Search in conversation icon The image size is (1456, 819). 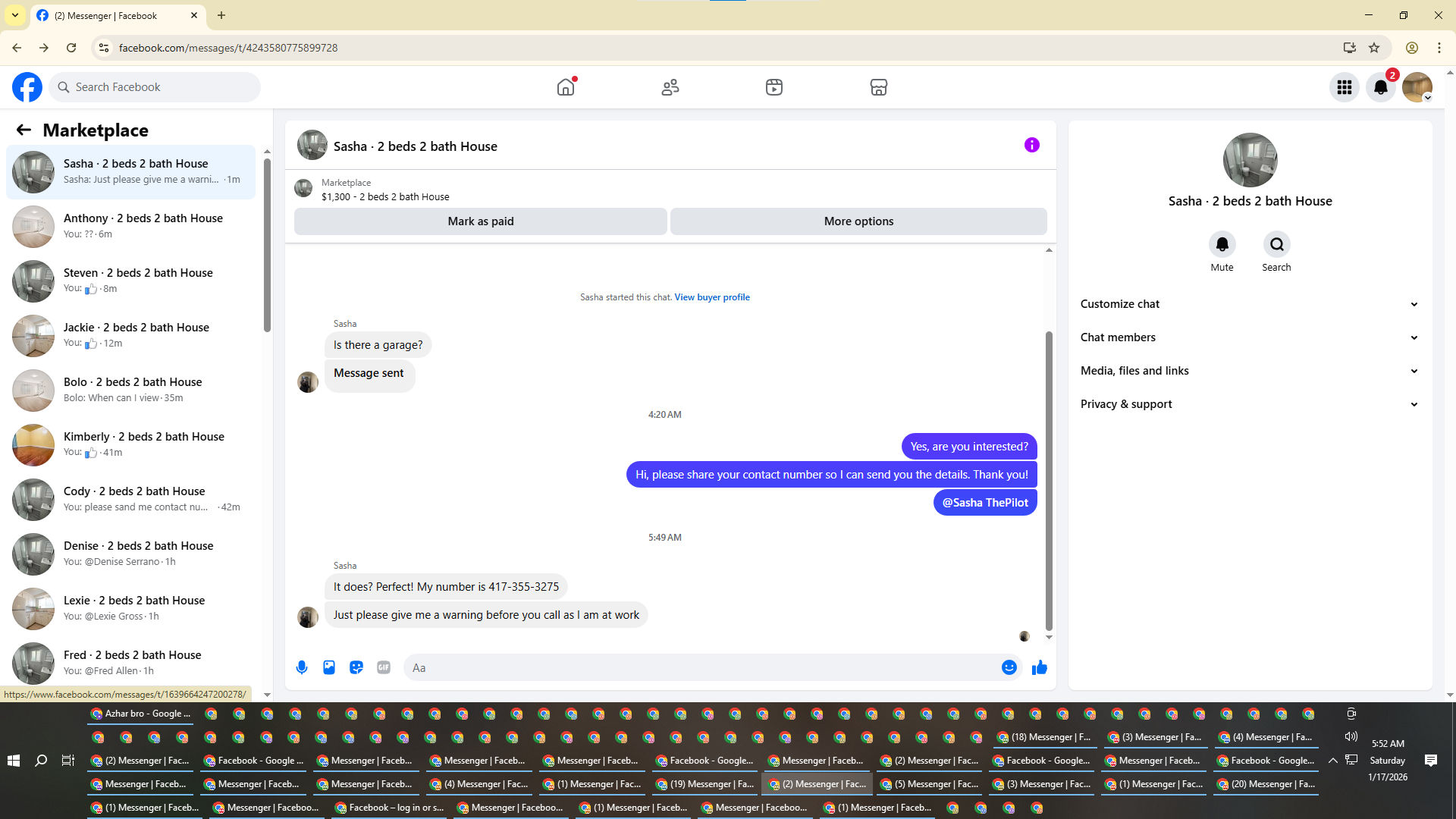1276,244
